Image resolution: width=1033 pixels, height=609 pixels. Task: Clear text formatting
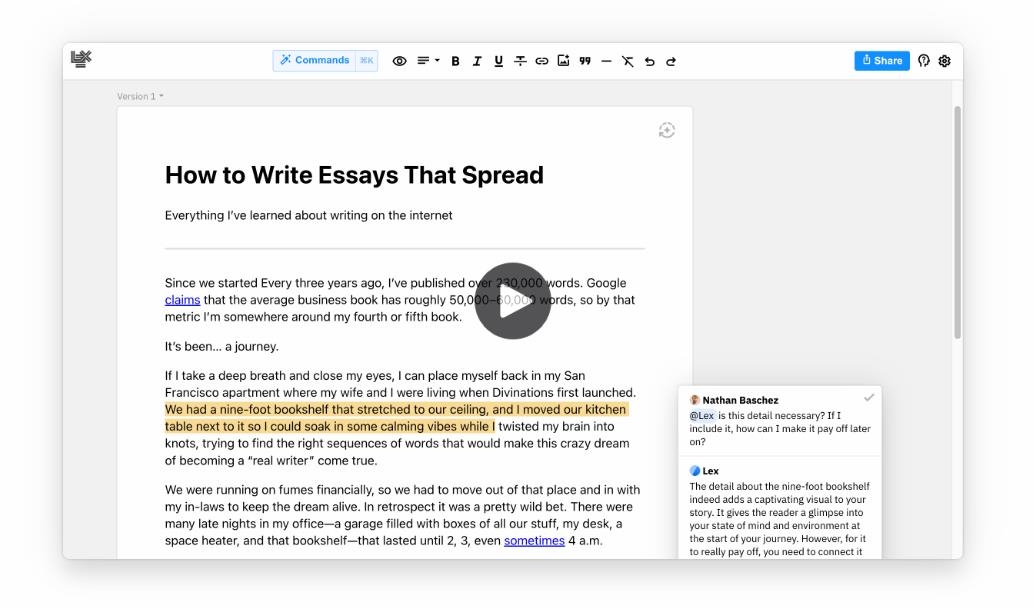click(x=628, y=61)
